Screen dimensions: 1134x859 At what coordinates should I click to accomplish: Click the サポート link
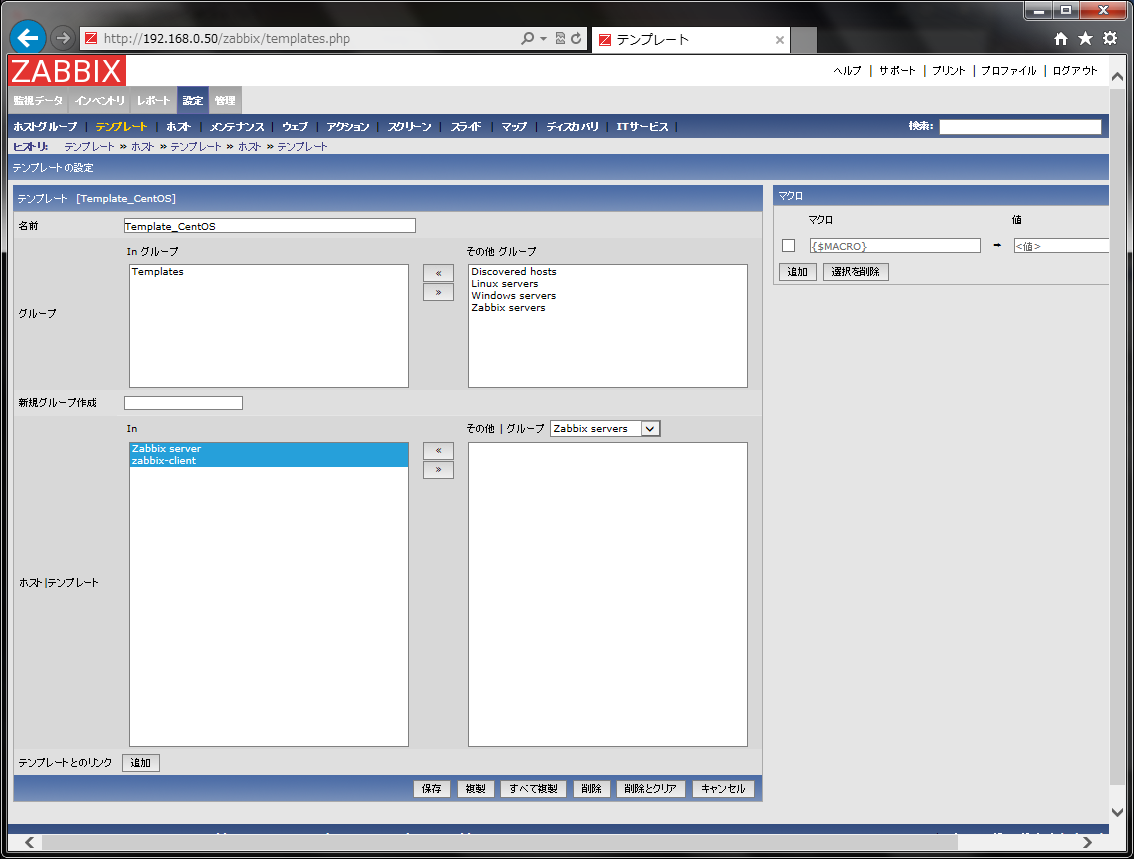897,70
